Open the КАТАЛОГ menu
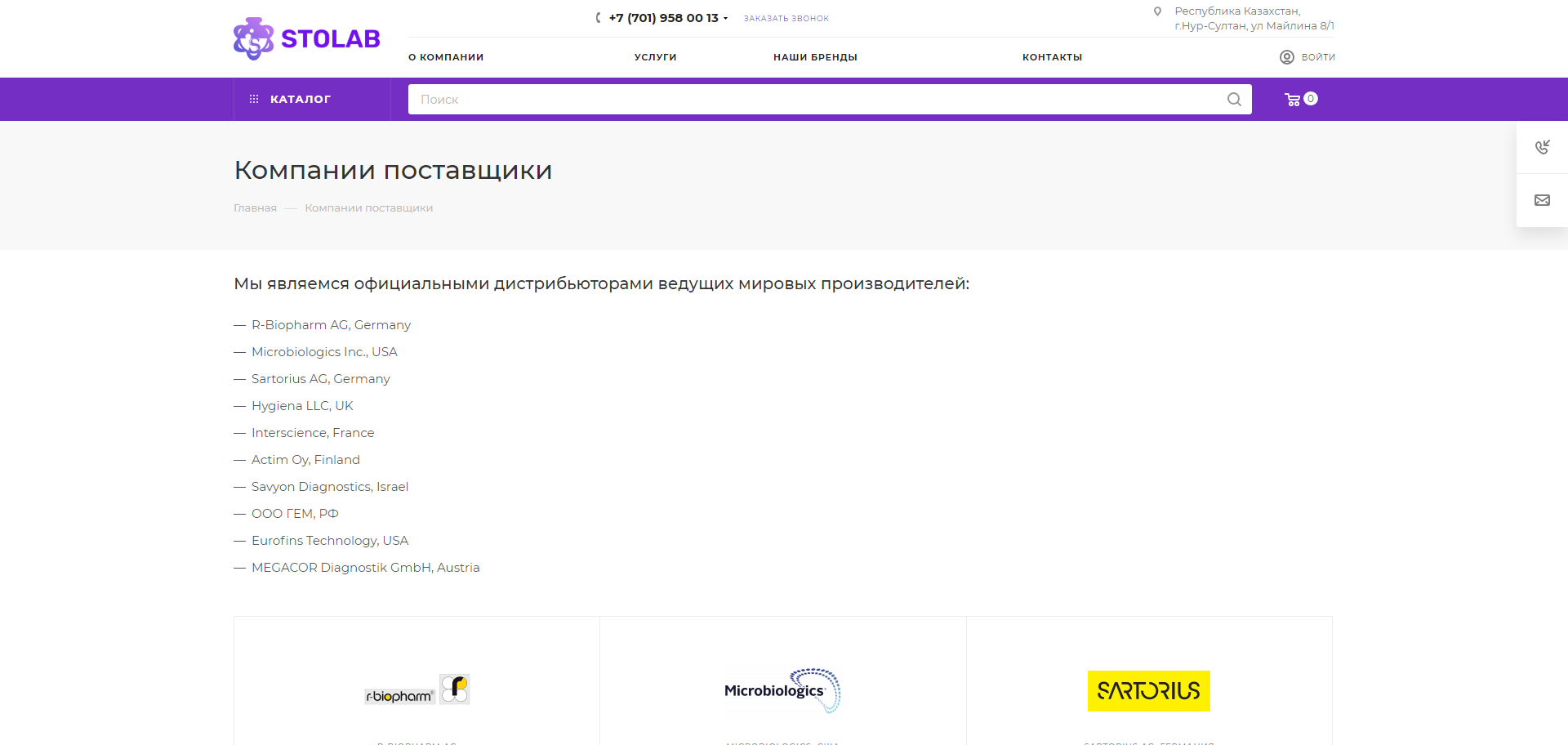This screenshot has height=745, width=1568. click(312, 99)
